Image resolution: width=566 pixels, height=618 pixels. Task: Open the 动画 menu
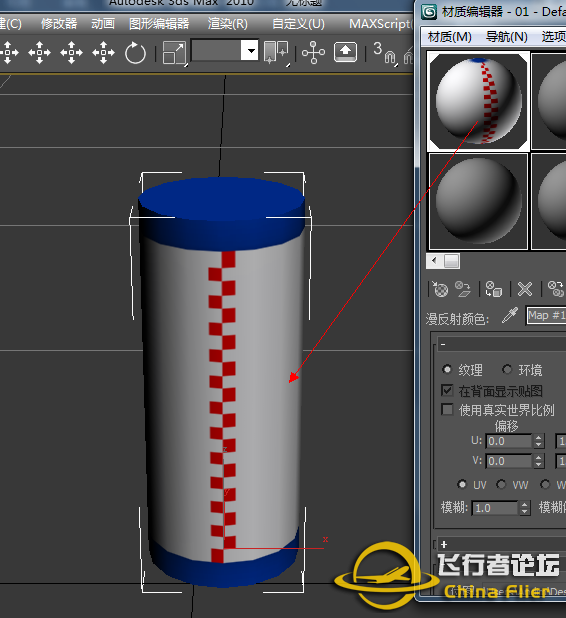pyautogui.click(x=103, y=24)
